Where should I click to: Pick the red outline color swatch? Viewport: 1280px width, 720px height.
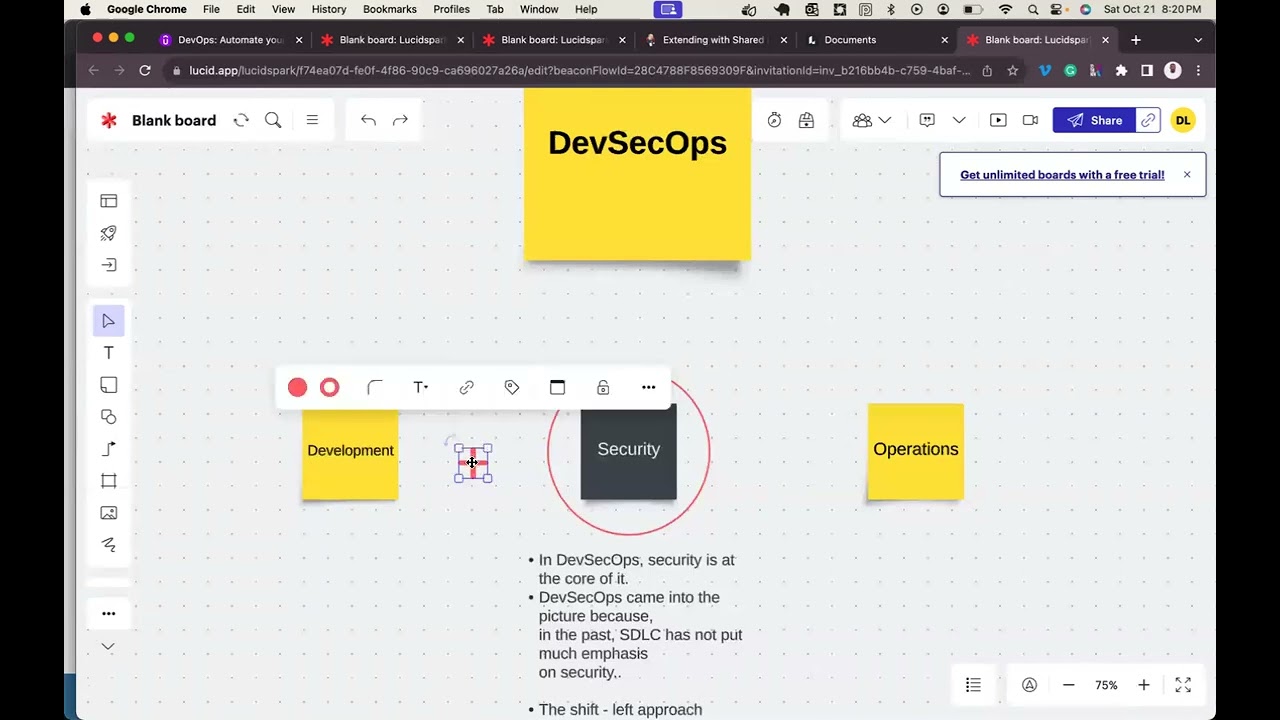coord(329,387)
